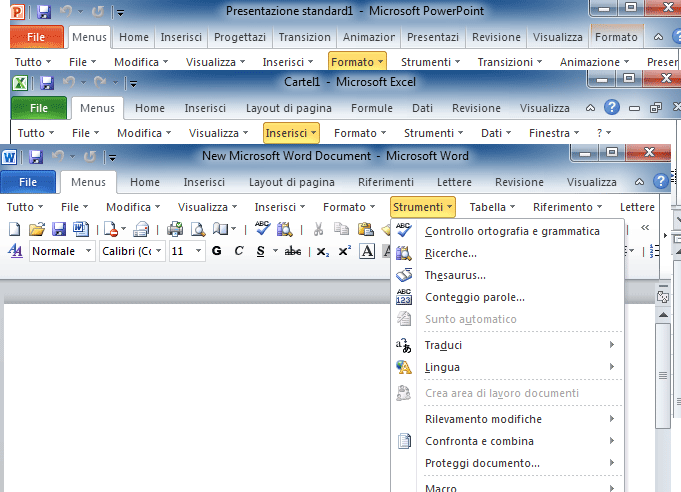Open the Normale style dropdown

click(x=89, y=251)
